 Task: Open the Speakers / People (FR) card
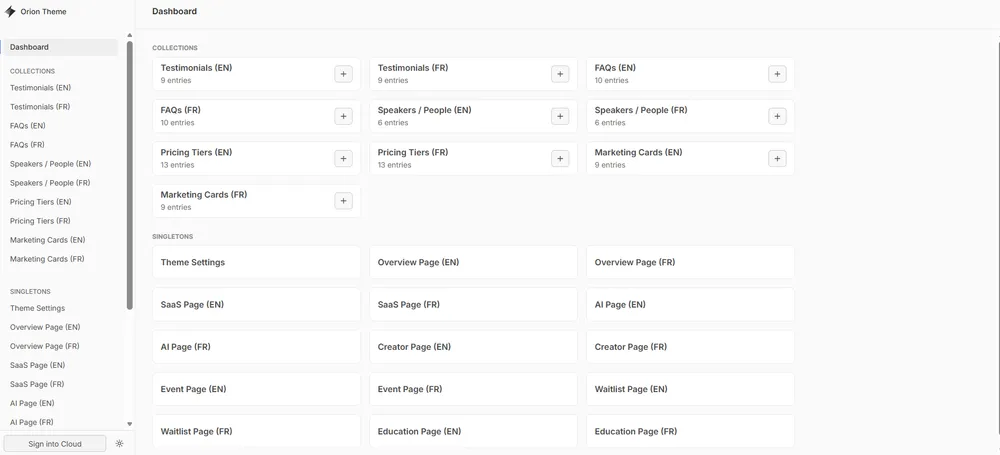[690, 116]
